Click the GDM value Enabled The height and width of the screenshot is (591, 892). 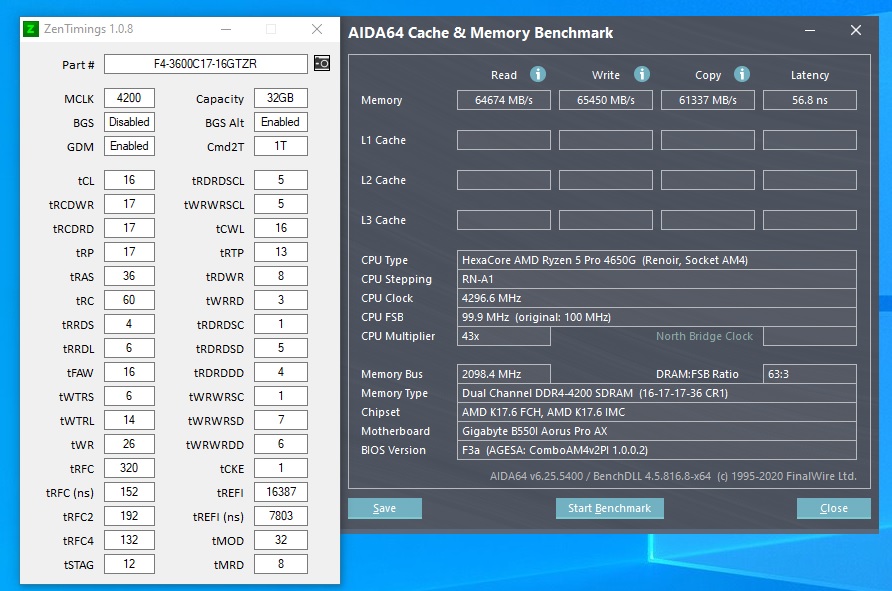coord(129,146)
